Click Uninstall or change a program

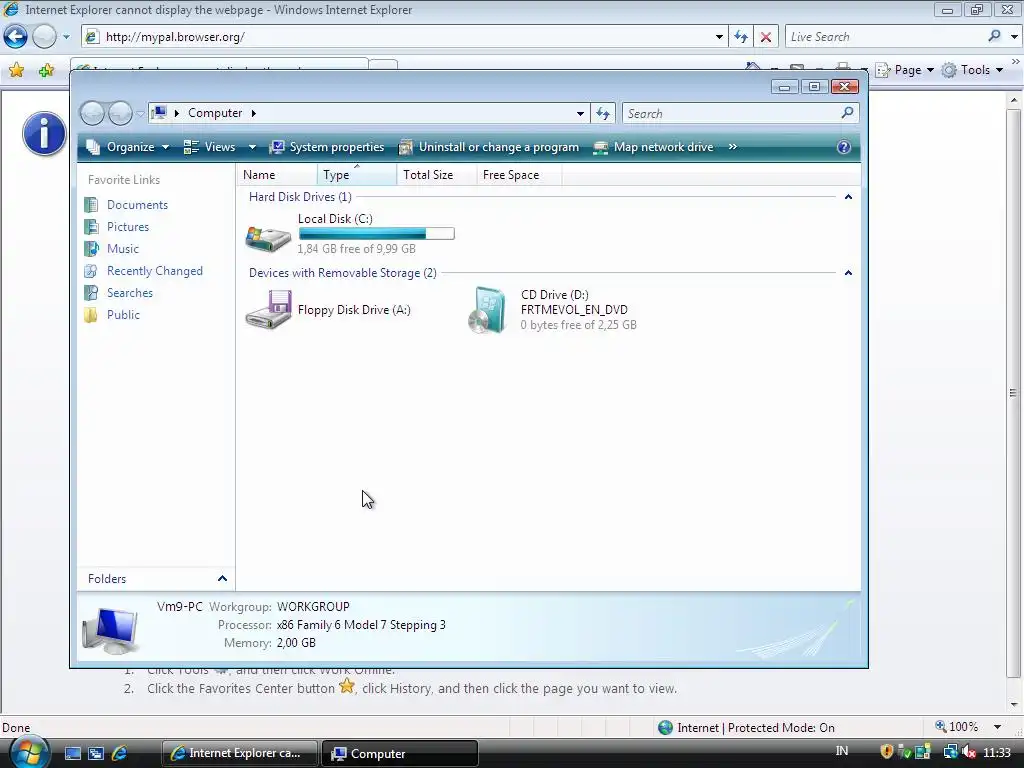(489, 147)
